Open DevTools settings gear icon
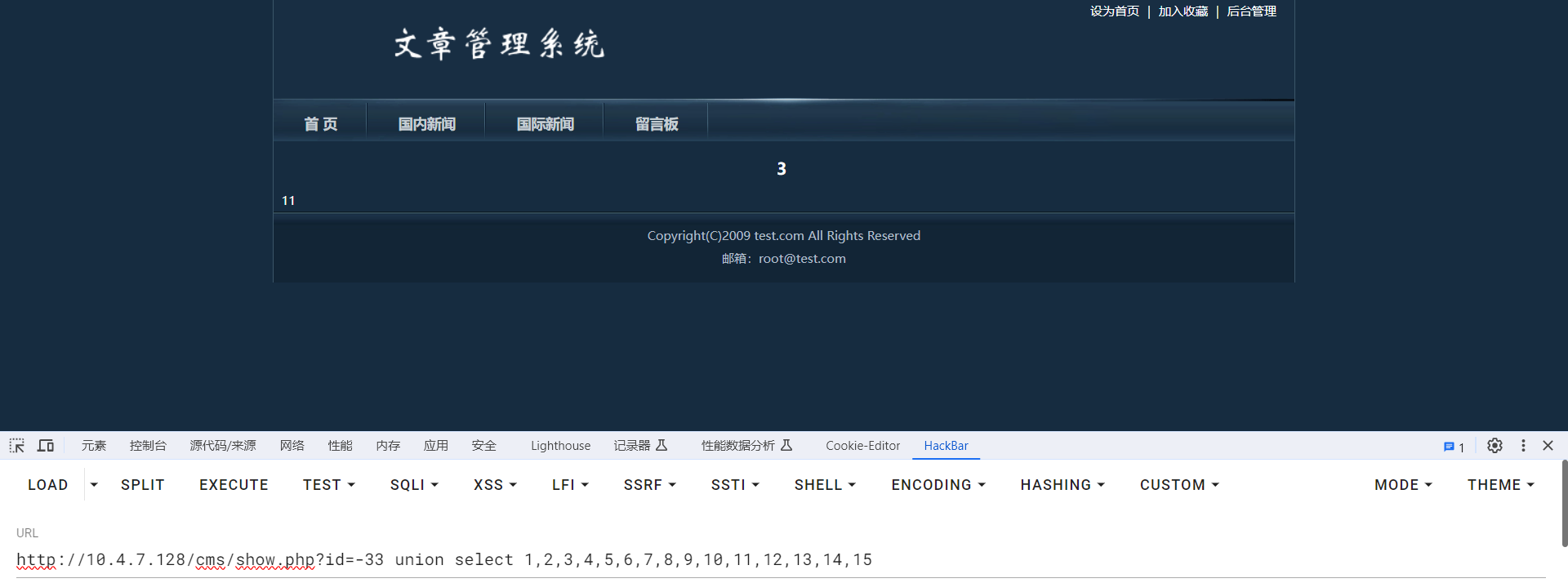The width and height of the screenshot is (1568, 583). click(x=1494, y=446)
